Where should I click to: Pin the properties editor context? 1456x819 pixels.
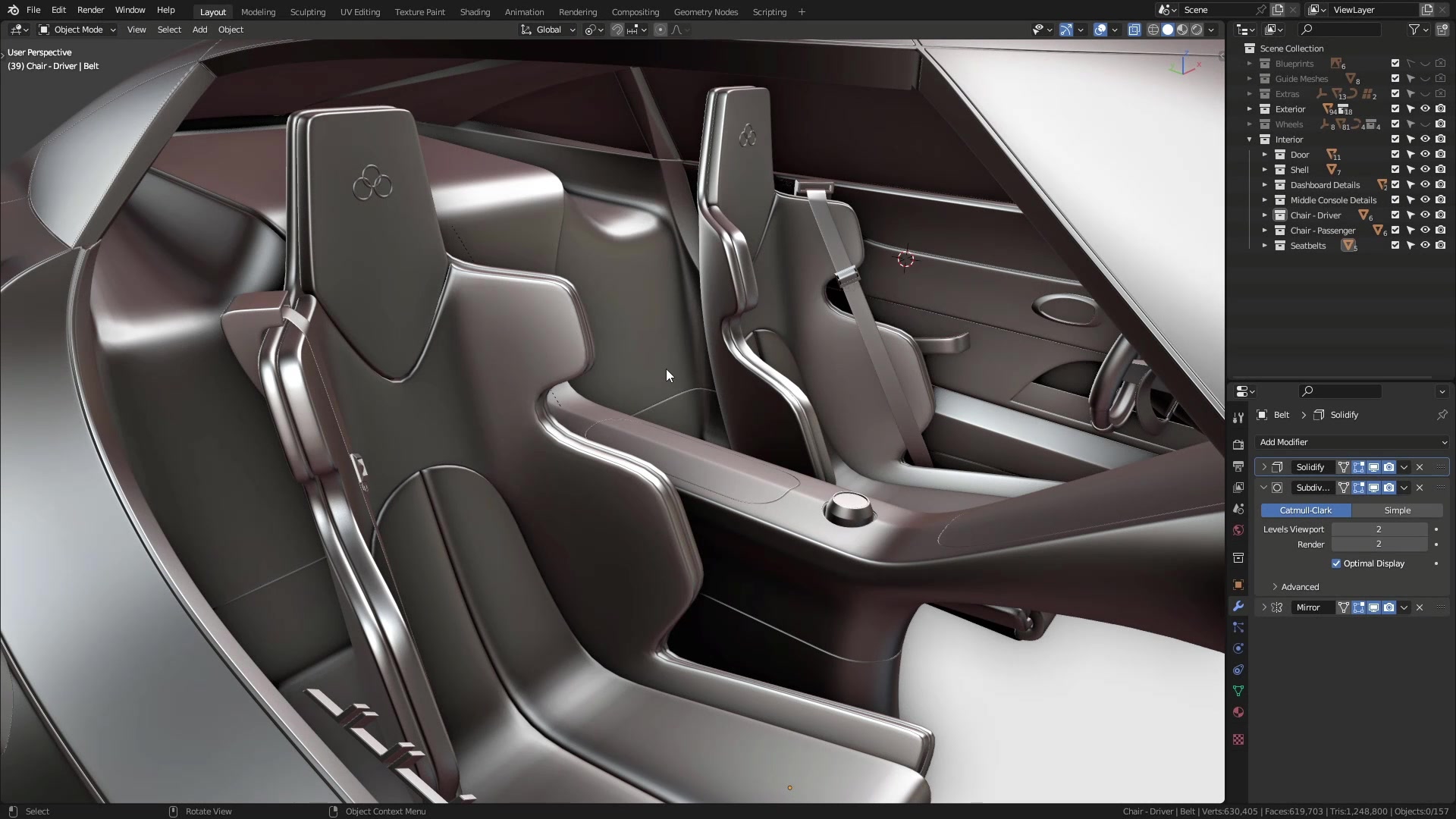(1442, 415)
